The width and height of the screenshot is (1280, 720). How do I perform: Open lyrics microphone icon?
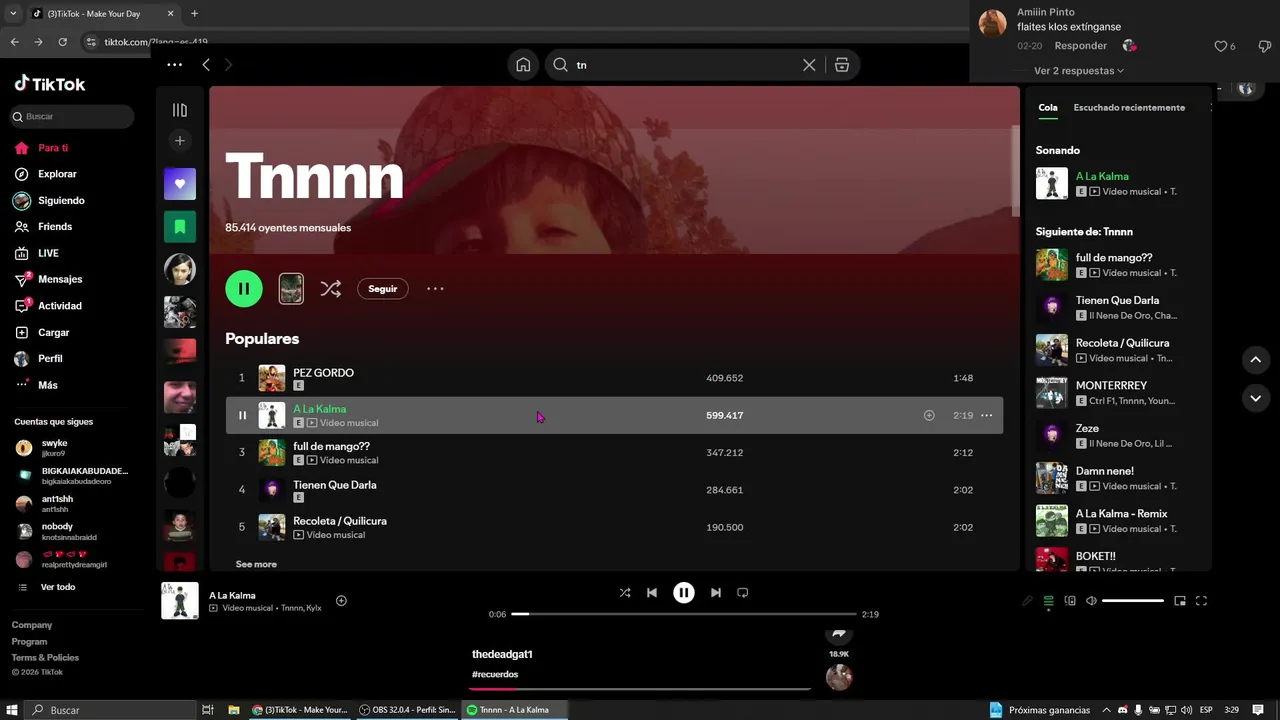[1027, 601]
